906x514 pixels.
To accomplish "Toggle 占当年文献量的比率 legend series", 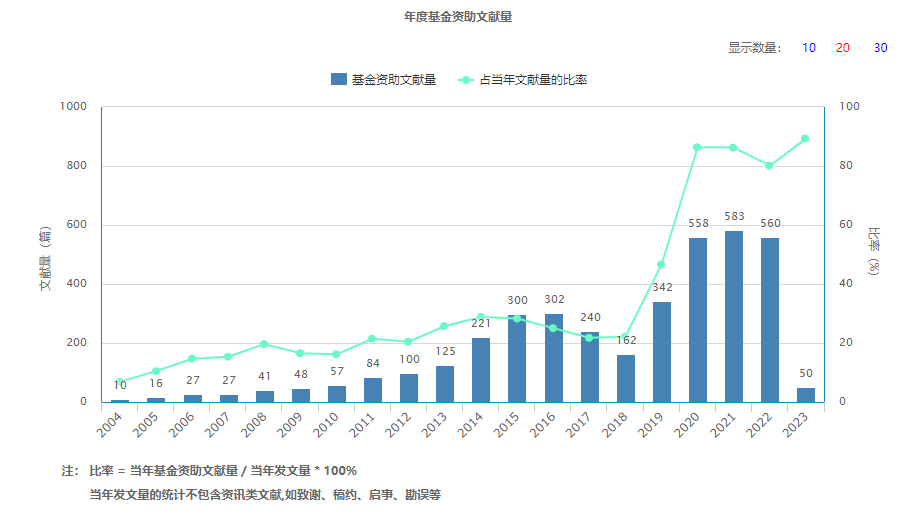I will [522, 80].
